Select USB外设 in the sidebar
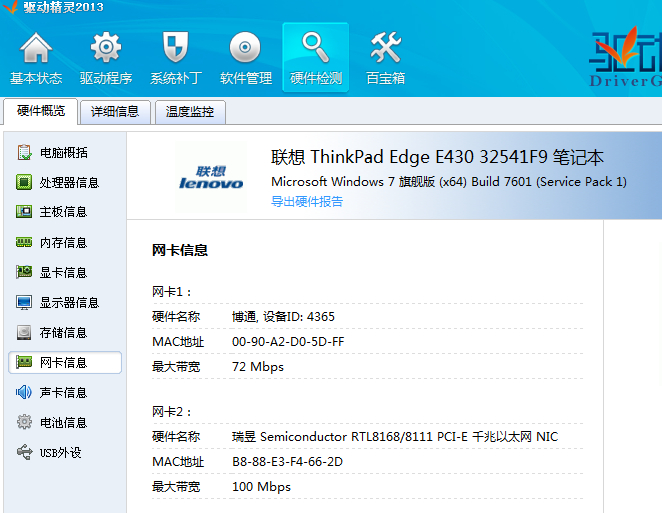662x513 pixels. point(65,452)
